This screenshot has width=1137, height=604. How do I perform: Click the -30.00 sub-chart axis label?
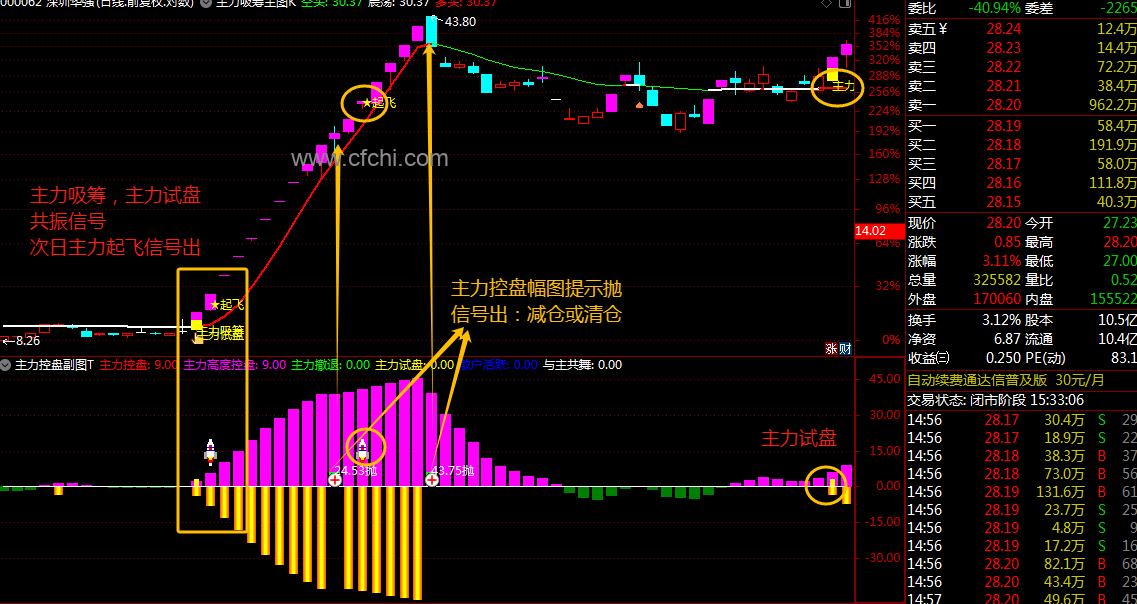point(882,558)
